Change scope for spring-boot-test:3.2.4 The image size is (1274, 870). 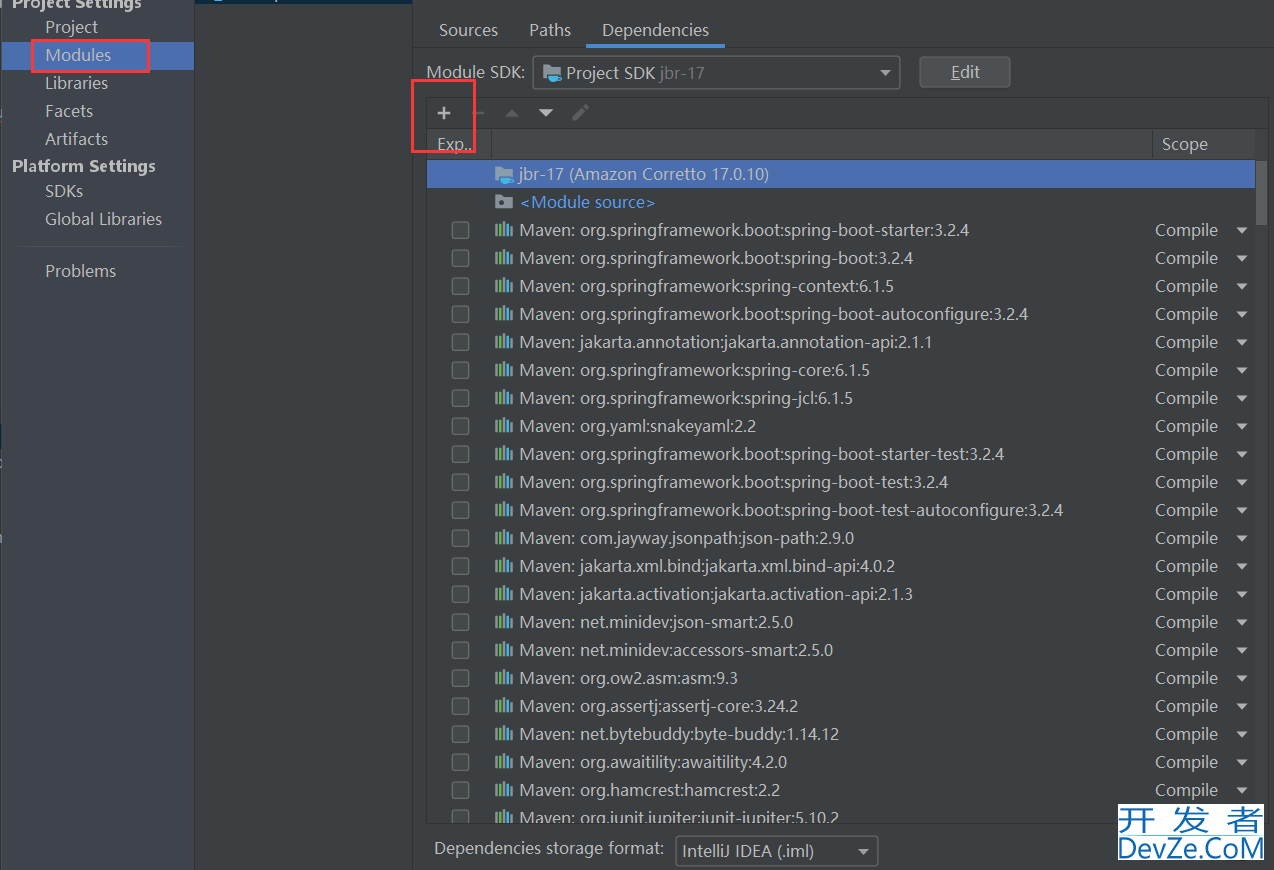1242,482
